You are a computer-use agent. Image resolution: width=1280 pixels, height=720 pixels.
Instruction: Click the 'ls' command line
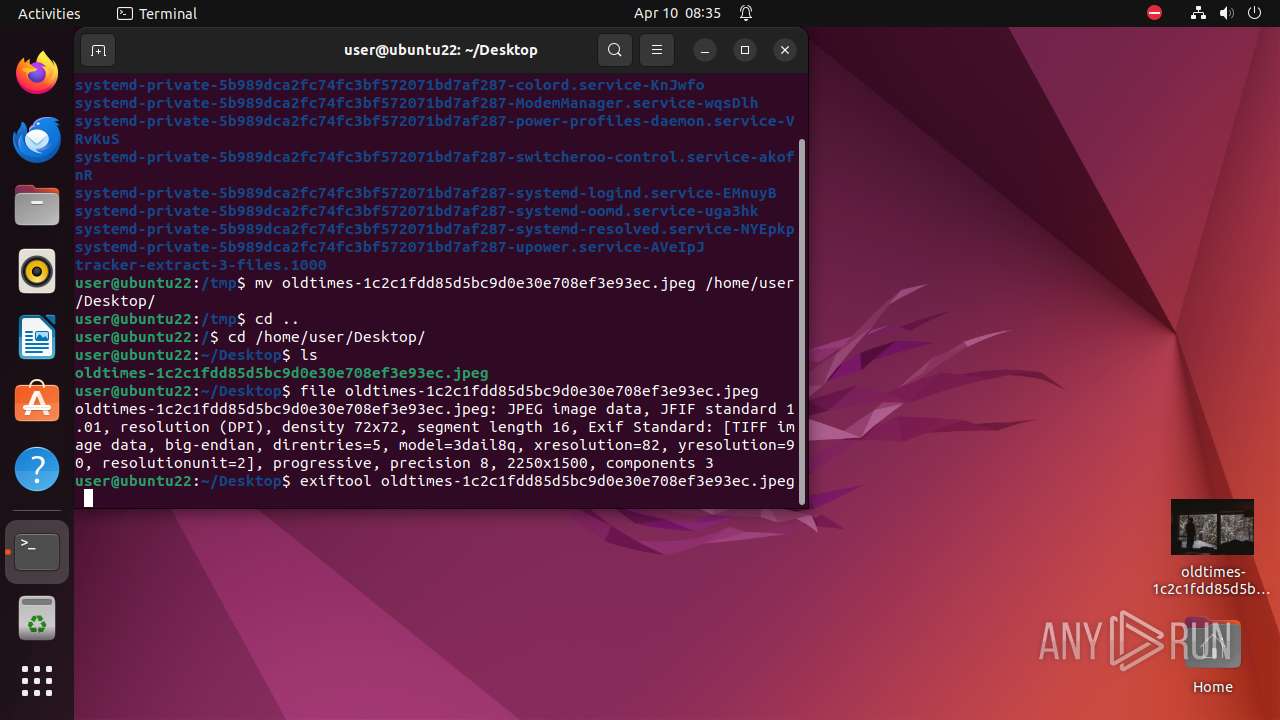click(196, 355)
